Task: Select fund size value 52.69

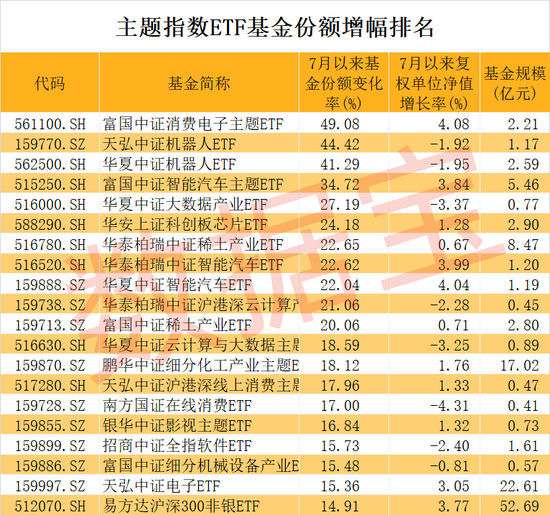Action: (519, 506)
